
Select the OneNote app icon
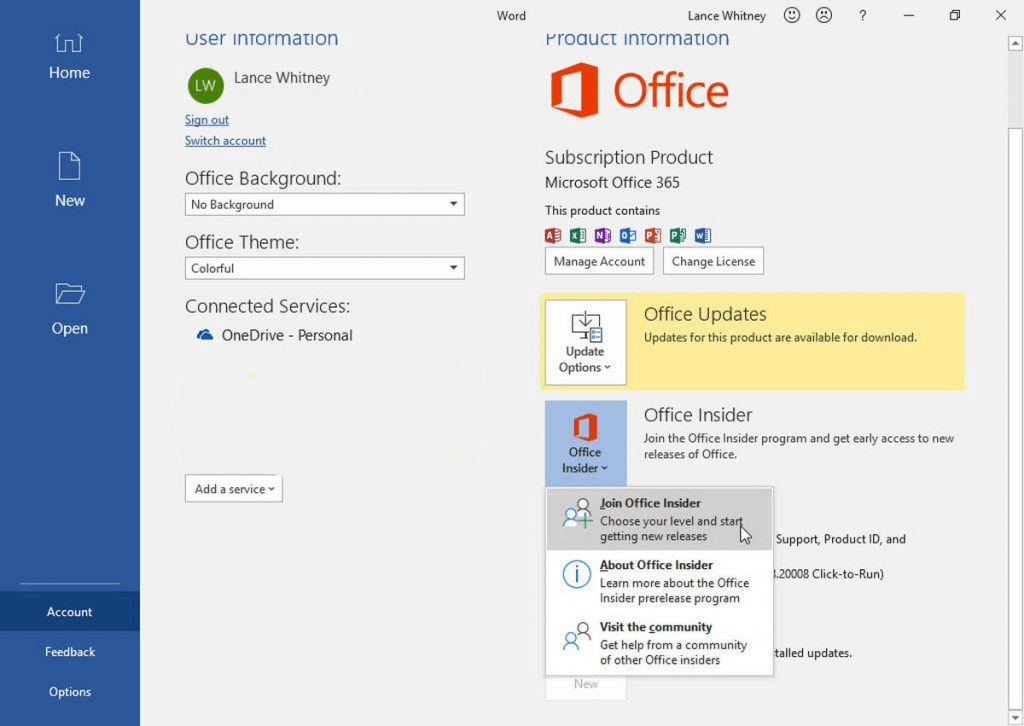603,235
